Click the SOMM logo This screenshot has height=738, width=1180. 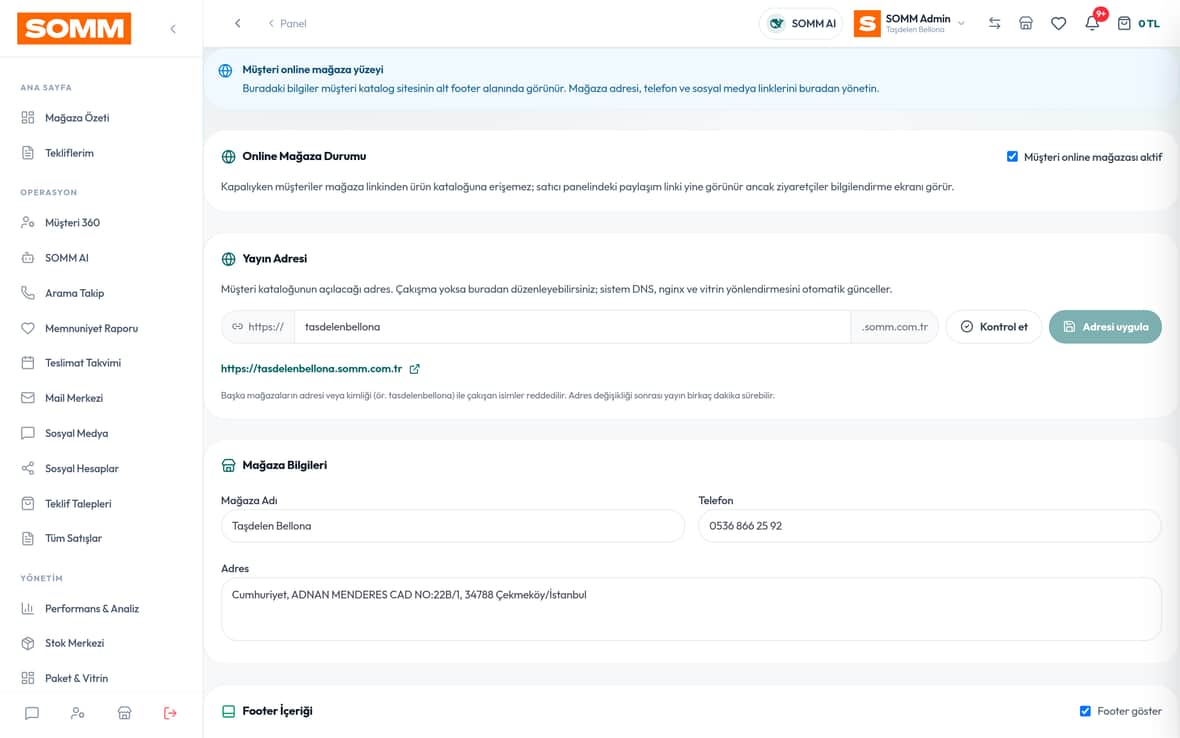tap(74, 29)
